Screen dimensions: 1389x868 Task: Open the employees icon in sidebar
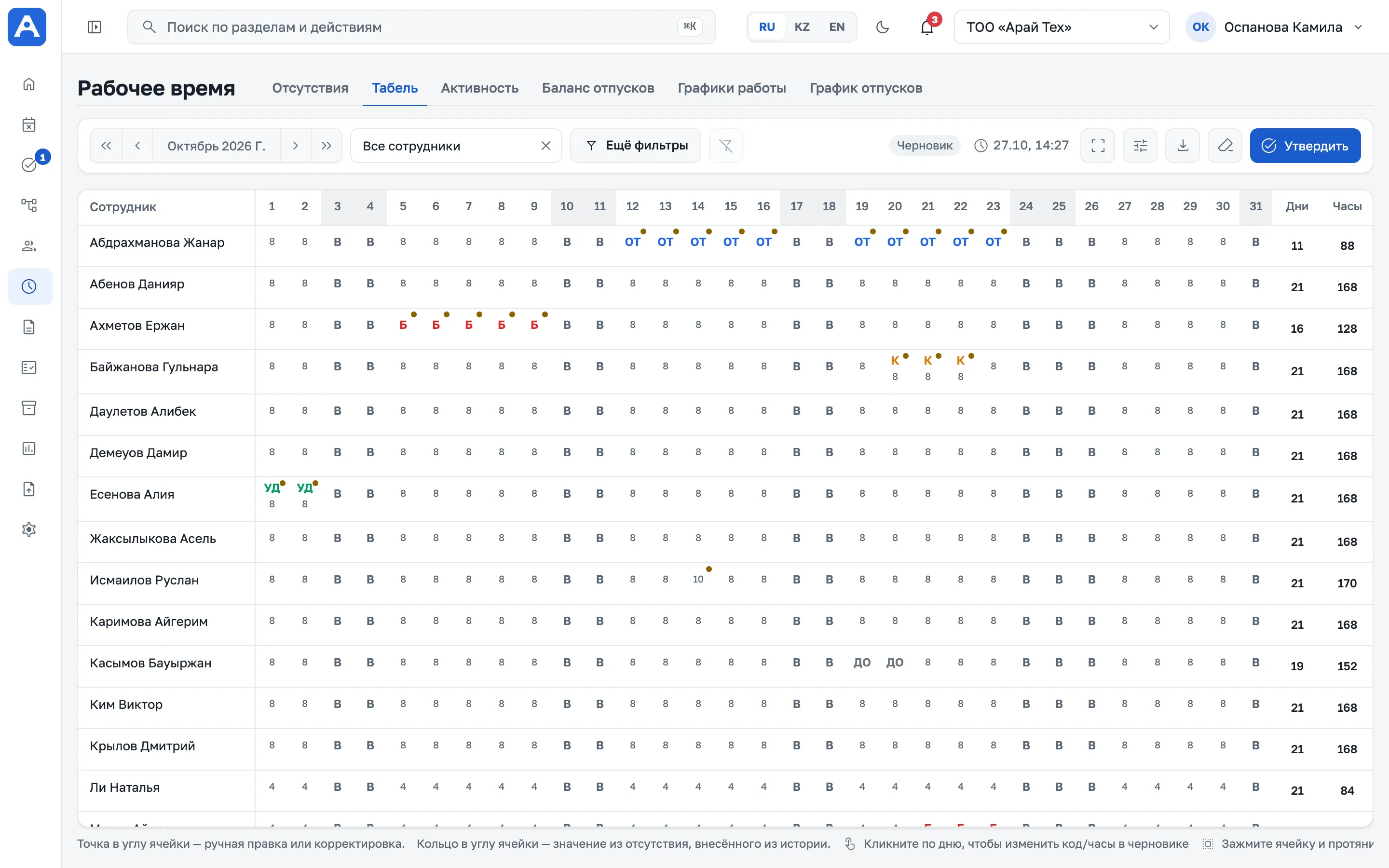(29, 246)
